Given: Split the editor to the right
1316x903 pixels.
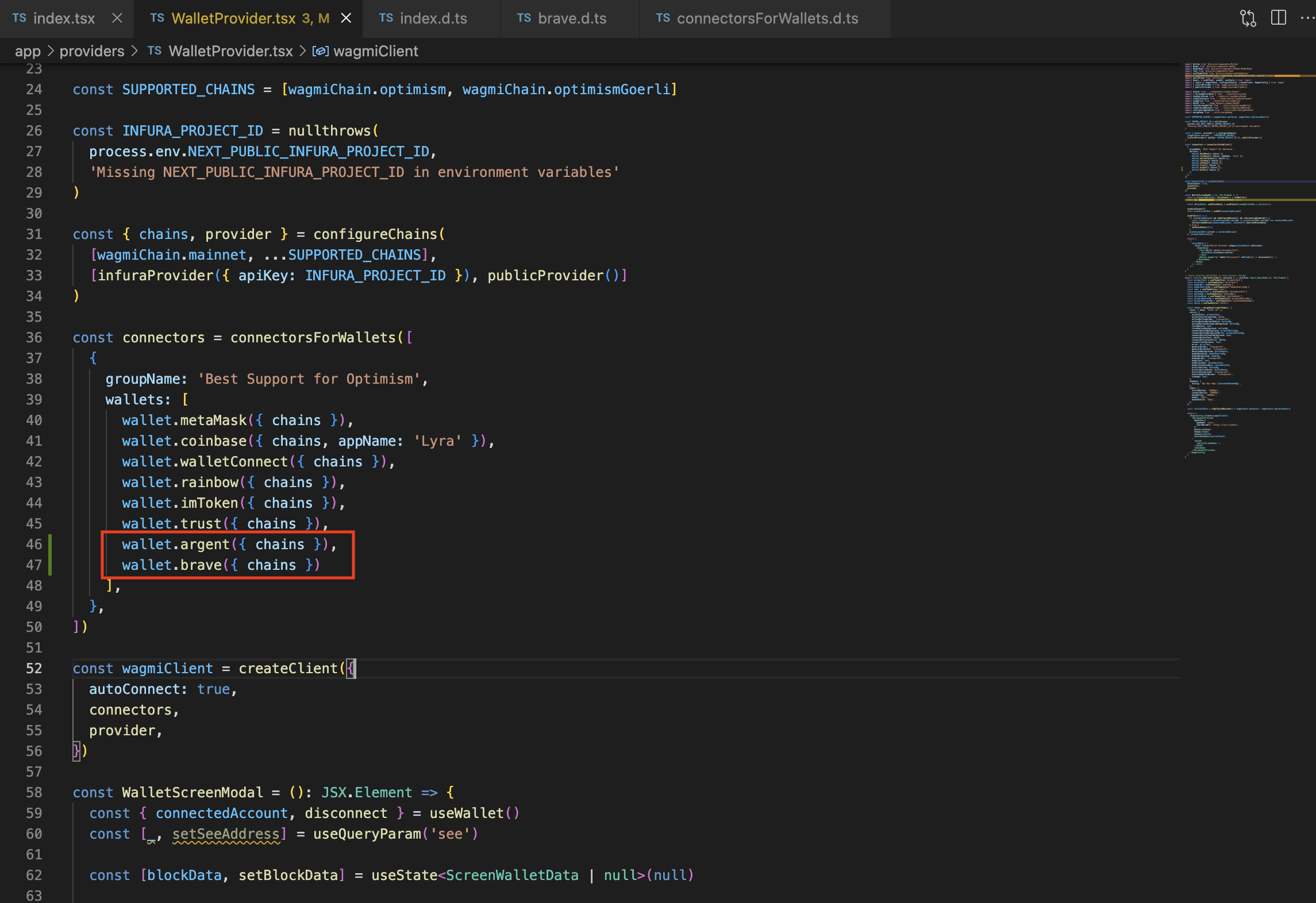Looking at the screenshot, I should coord(1279,18).
